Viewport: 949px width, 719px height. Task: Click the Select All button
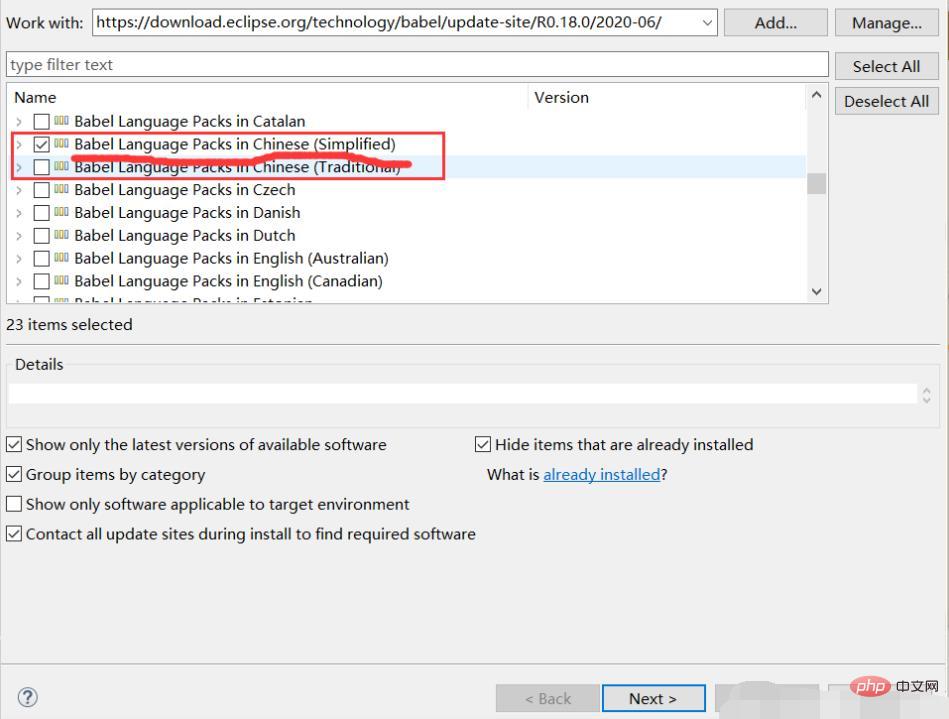pyautogui.click(x=887, y=66)
